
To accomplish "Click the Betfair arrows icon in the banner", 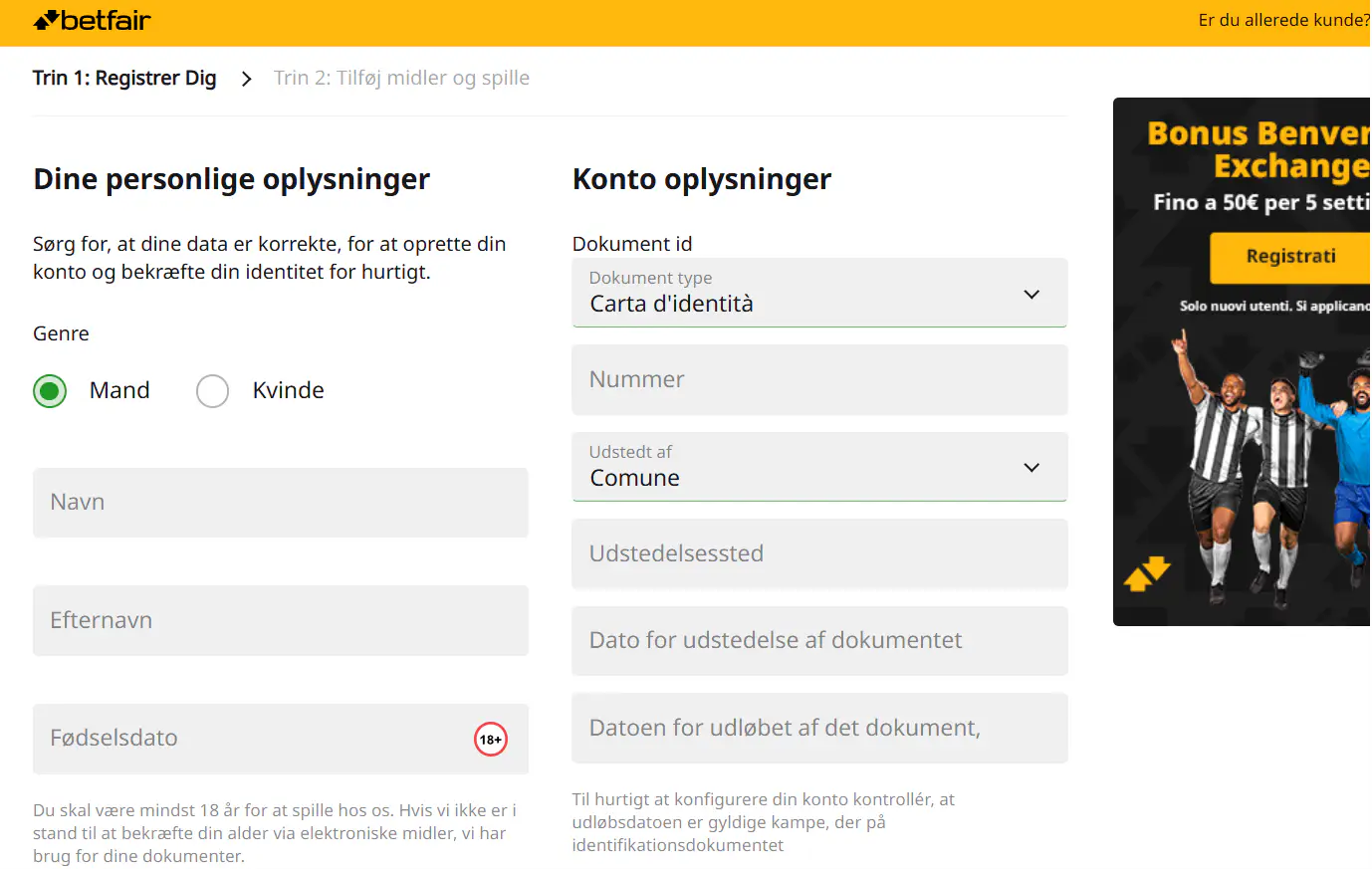I will [x=1147, y=574].
